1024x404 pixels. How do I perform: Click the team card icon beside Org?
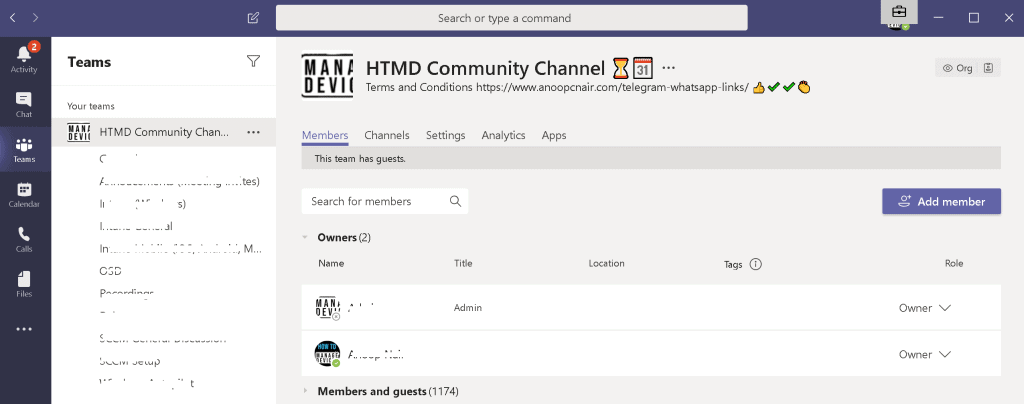coord(989,68)
